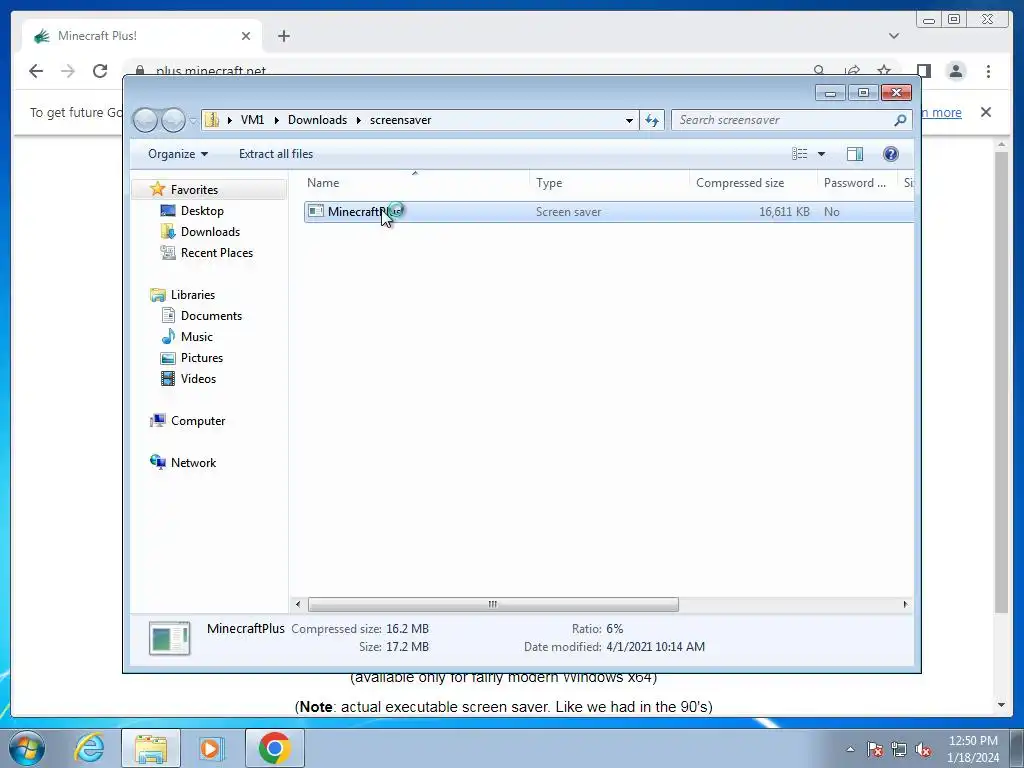
Task: Select the Minecraft Plus! Chrome tab
Action: point(142,36)
